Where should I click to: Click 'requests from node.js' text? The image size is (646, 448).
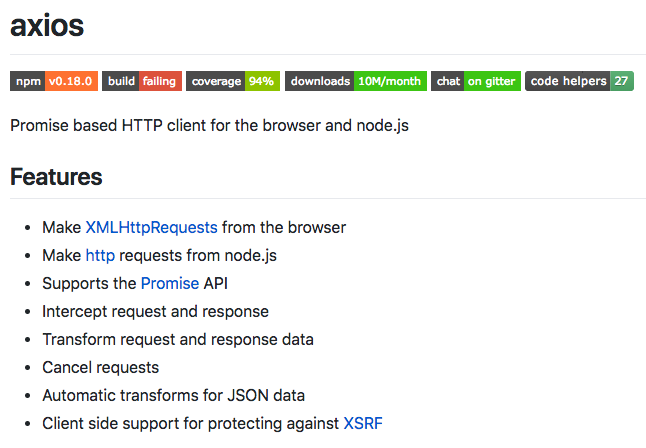198,256
